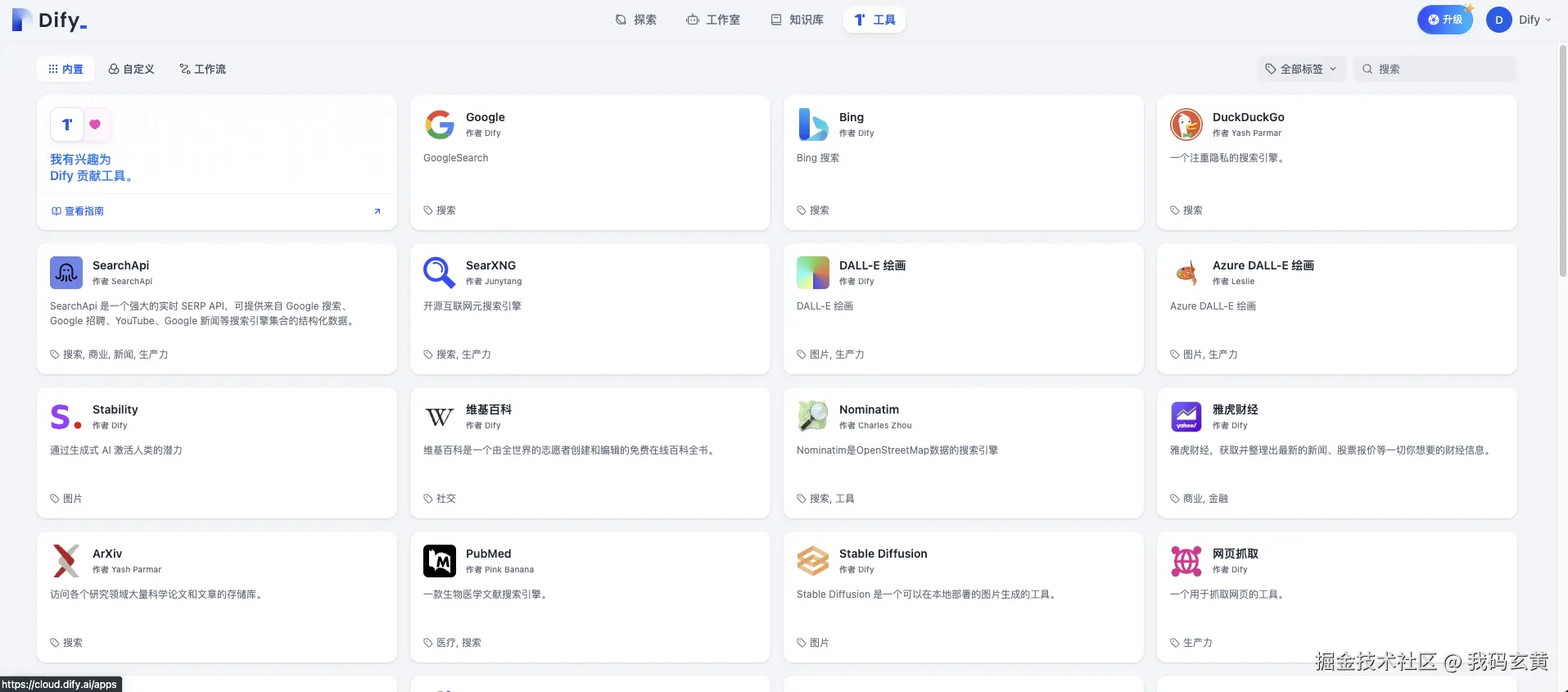Click the pink heart icon in contribute card
This screenshot has width=1568, height=692.
(95, 124)
